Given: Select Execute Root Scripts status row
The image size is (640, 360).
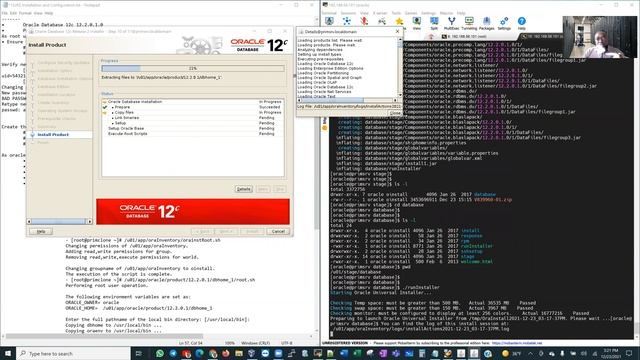Looking at the screenshot, I should 193,133.
